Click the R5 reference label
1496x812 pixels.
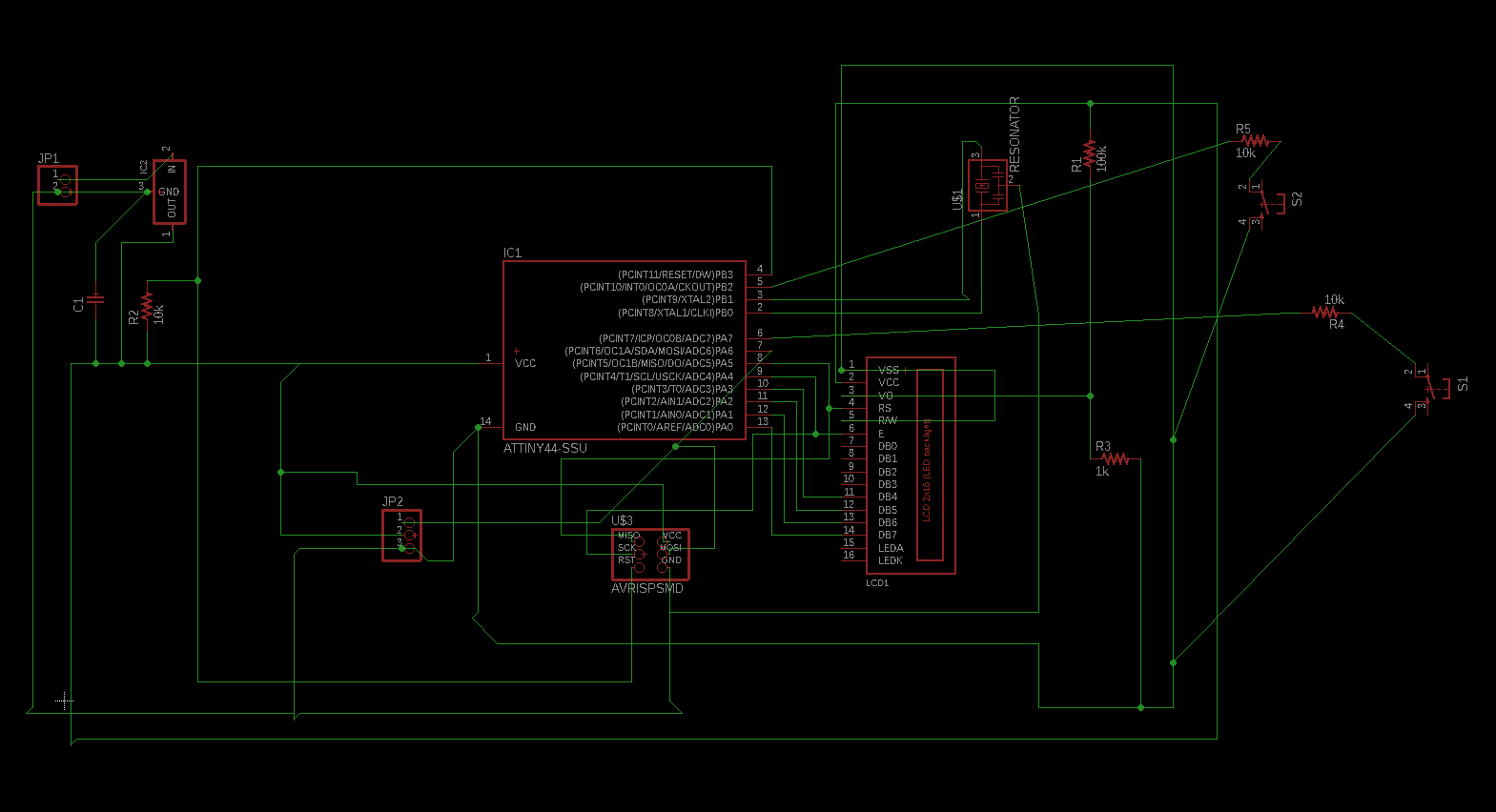point(1242,129)
